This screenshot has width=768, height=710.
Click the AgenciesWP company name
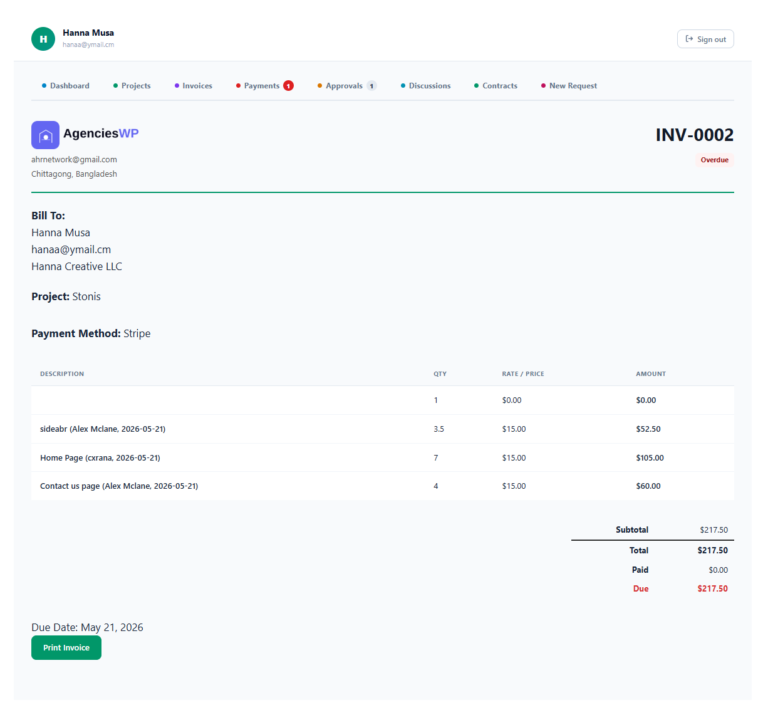[x=101, y=133]
